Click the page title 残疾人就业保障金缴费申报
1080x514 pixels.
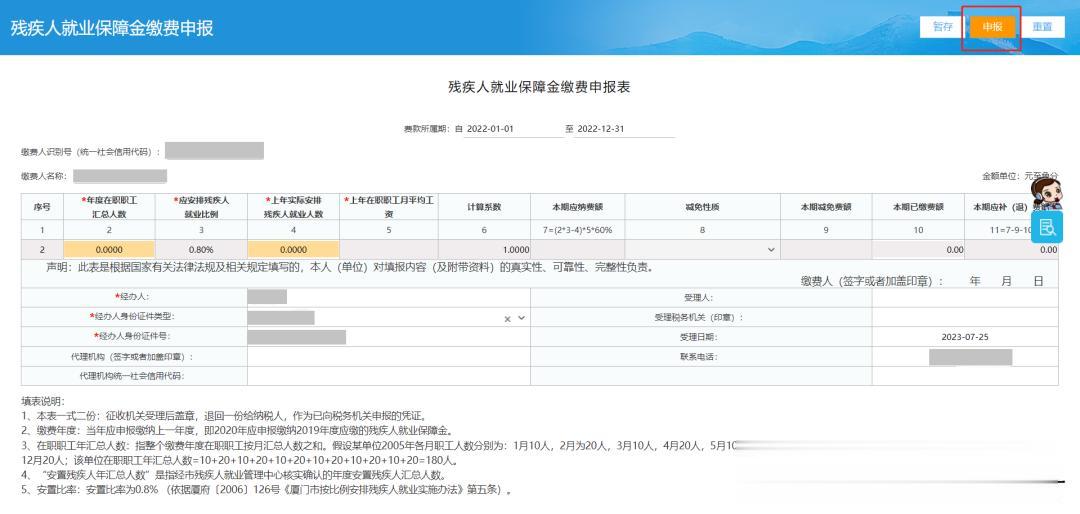click(112, 28)
